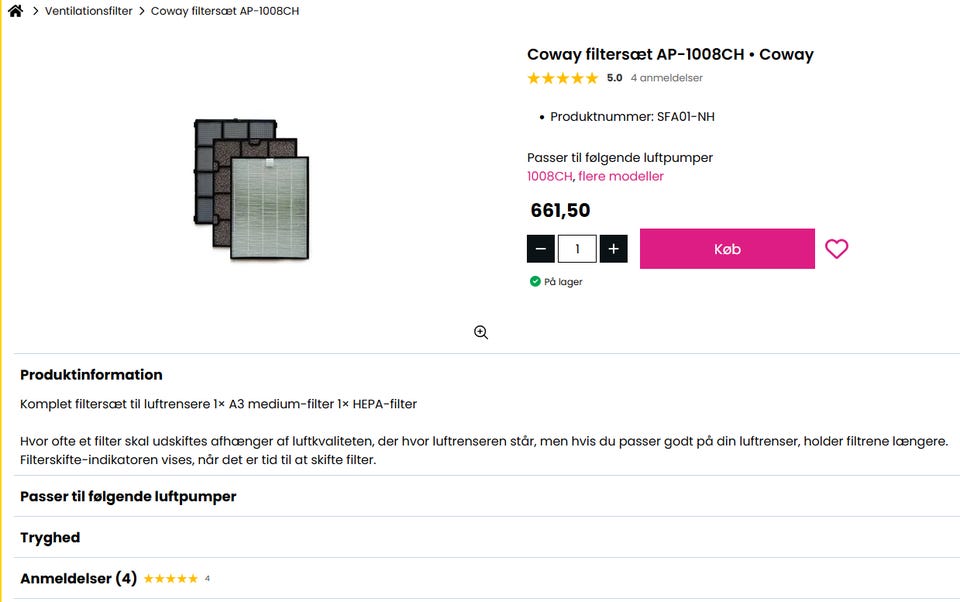
Task: Open Ventilationsfilter breadcrumb link
Action: coord(89,11)
